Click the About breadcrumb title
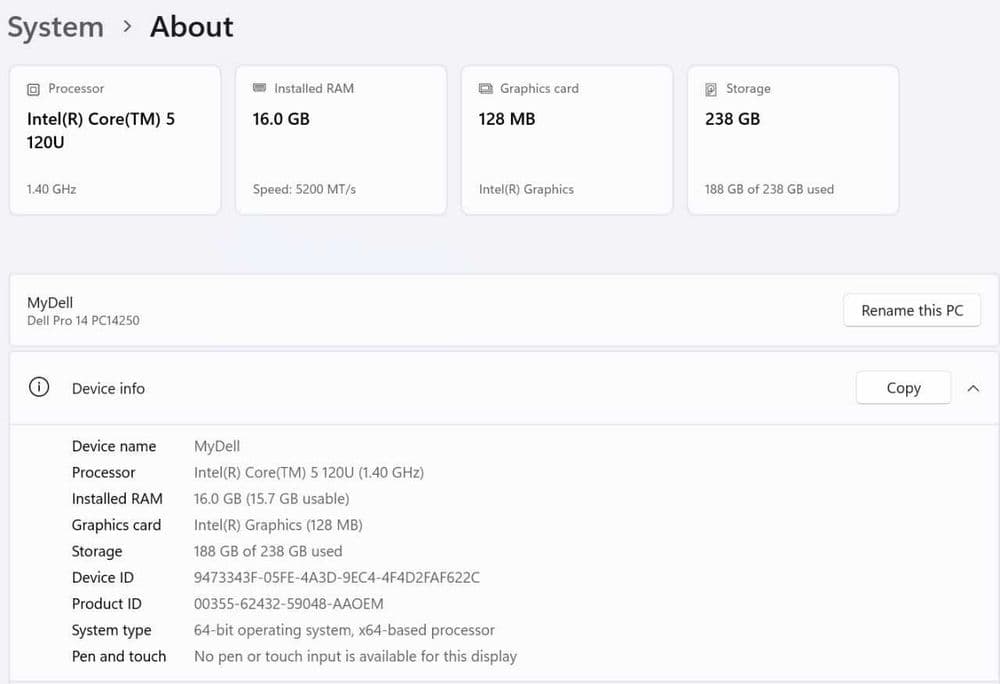The width and height of the screenshot is (1000, 684). pyautogui.click(x=192, y=27)
